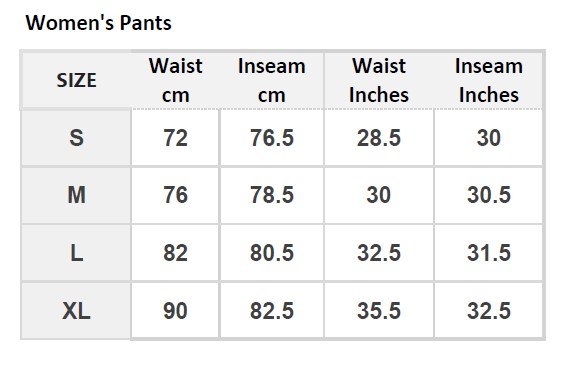Click the 82.5 inseam cm cell
The height and width of the screenshot is (365, 563).
tap(272, 310)
